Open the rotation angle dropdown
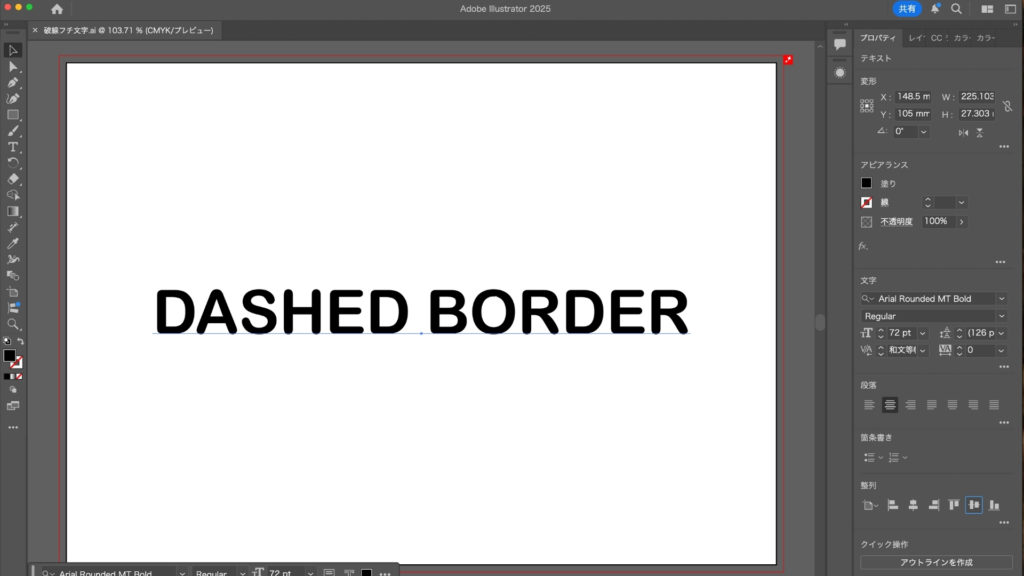Viewport: 1024px width, 576px height. [x=923, y=132]
